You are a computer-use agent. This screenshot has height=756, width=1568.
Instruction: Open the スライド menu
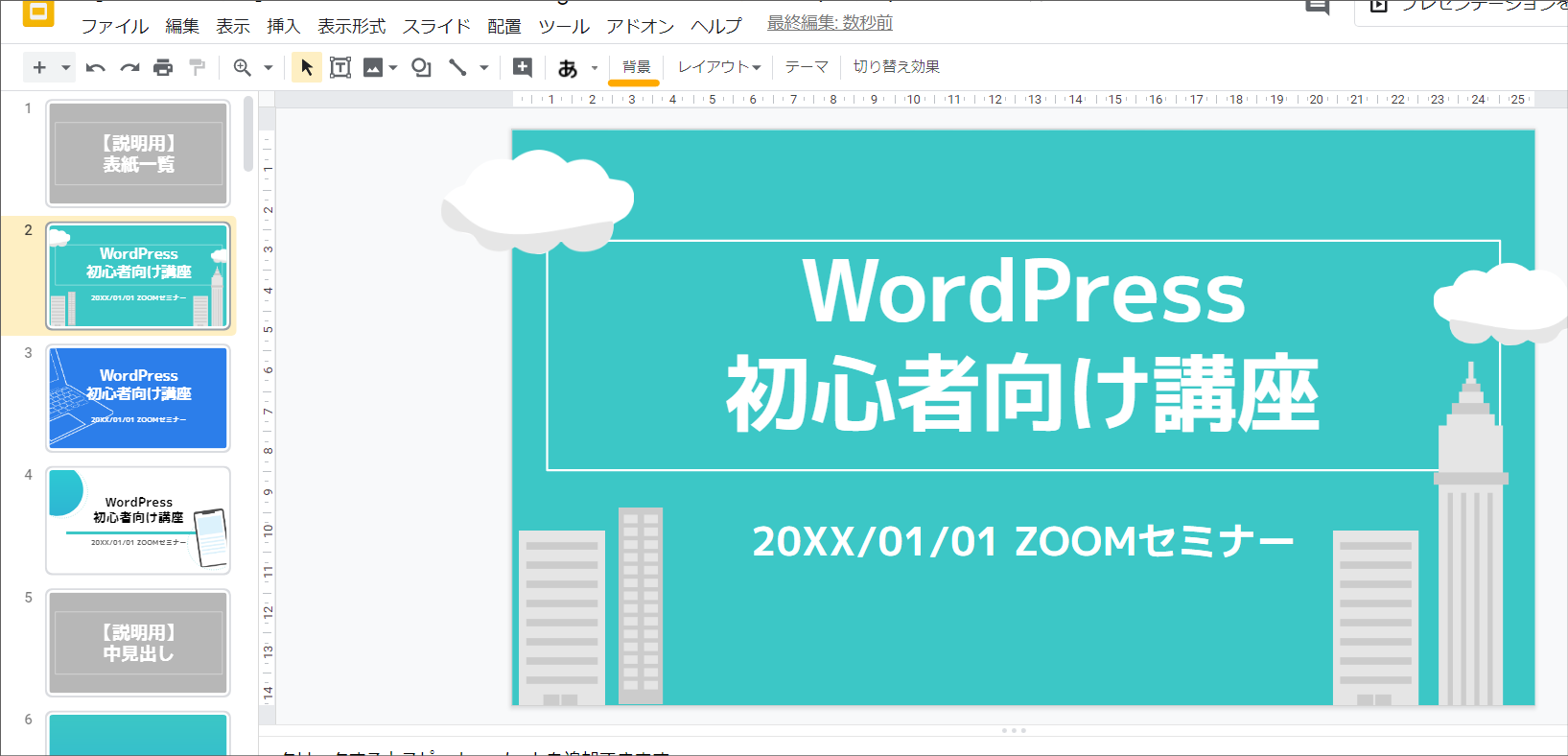coord(436,26)
